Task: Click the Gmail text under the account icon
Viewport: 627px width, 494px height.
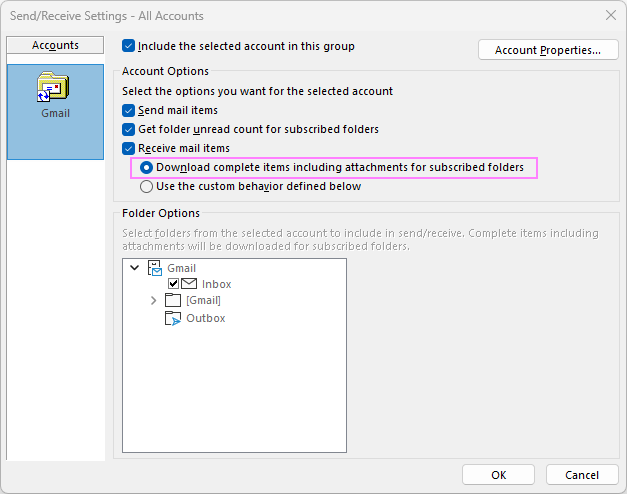Action: tap(55, 113)
